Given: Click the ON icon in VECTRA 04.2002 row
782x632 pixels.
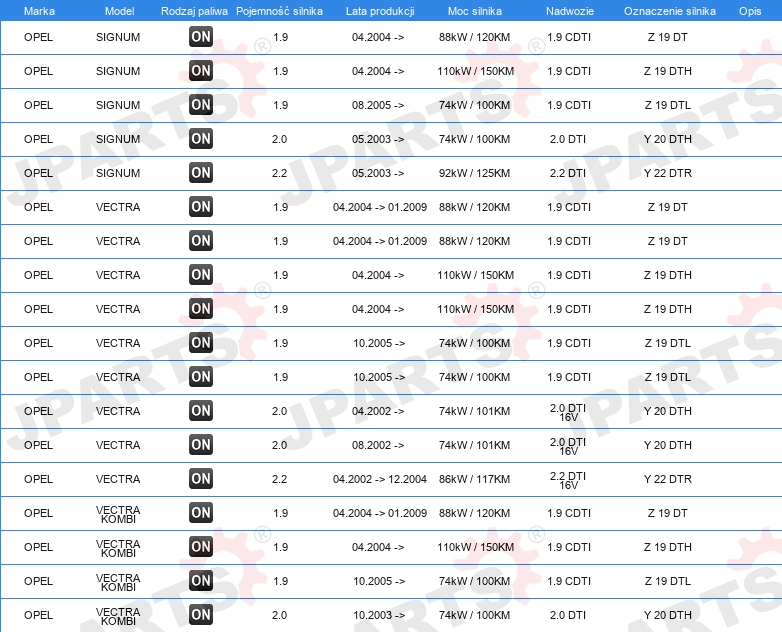Looking at the screenshot, I should [x=201, y=411].
